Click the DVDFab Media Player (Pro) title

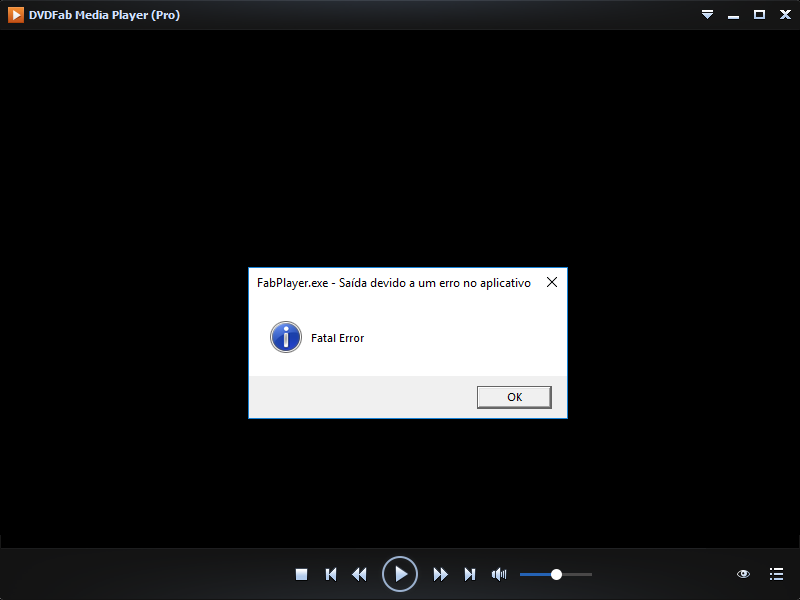click(x=104, y=15)
